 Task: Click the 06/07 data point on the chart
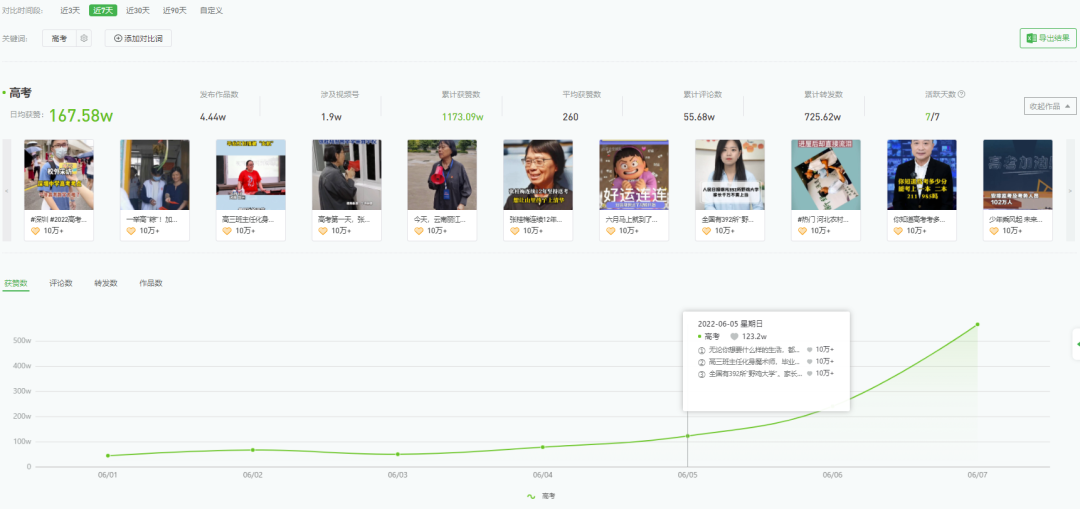tap(977, 324)
